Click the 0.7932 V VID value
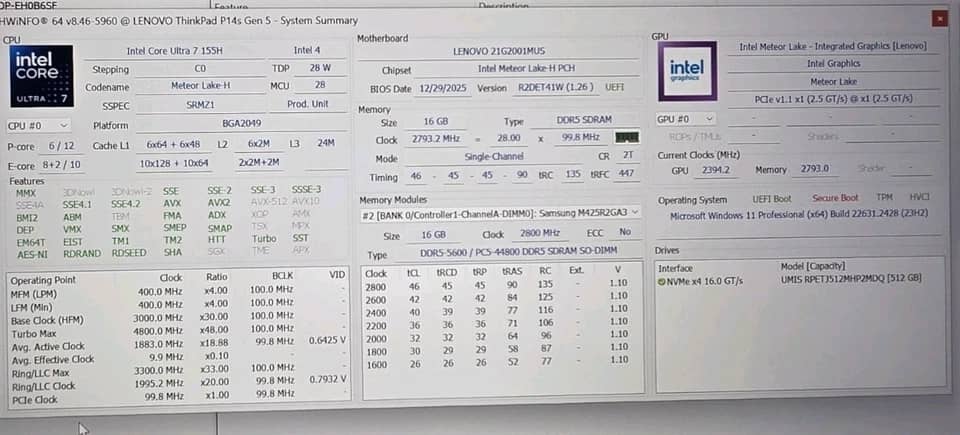Screen dimensions: 960x435 [x=327, y=380]
